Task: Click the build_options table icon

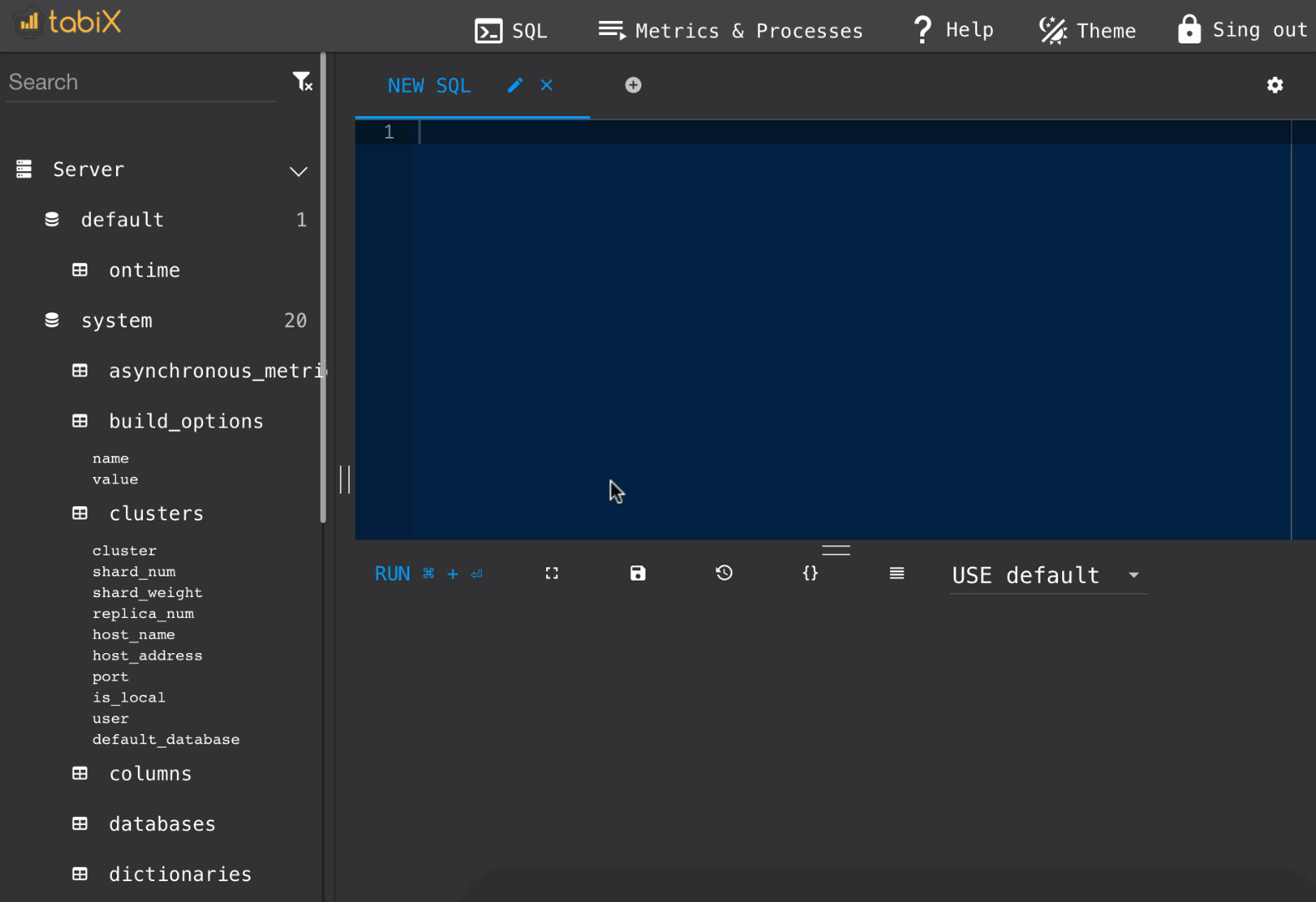Action: [80, 421]
